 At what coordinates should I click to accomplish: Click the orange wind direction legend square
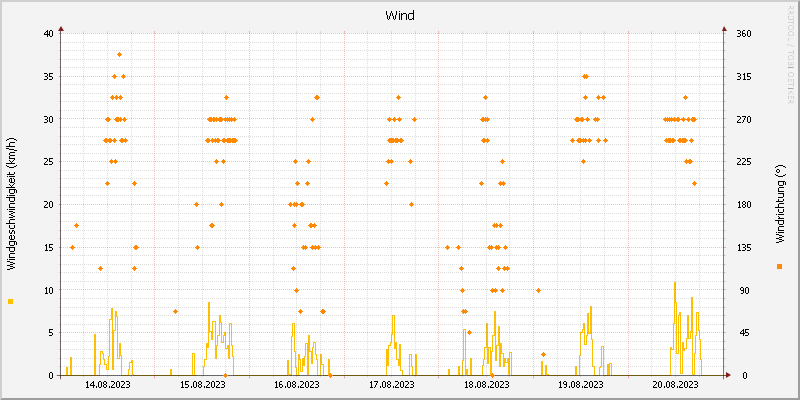click(x=779, y=266)
